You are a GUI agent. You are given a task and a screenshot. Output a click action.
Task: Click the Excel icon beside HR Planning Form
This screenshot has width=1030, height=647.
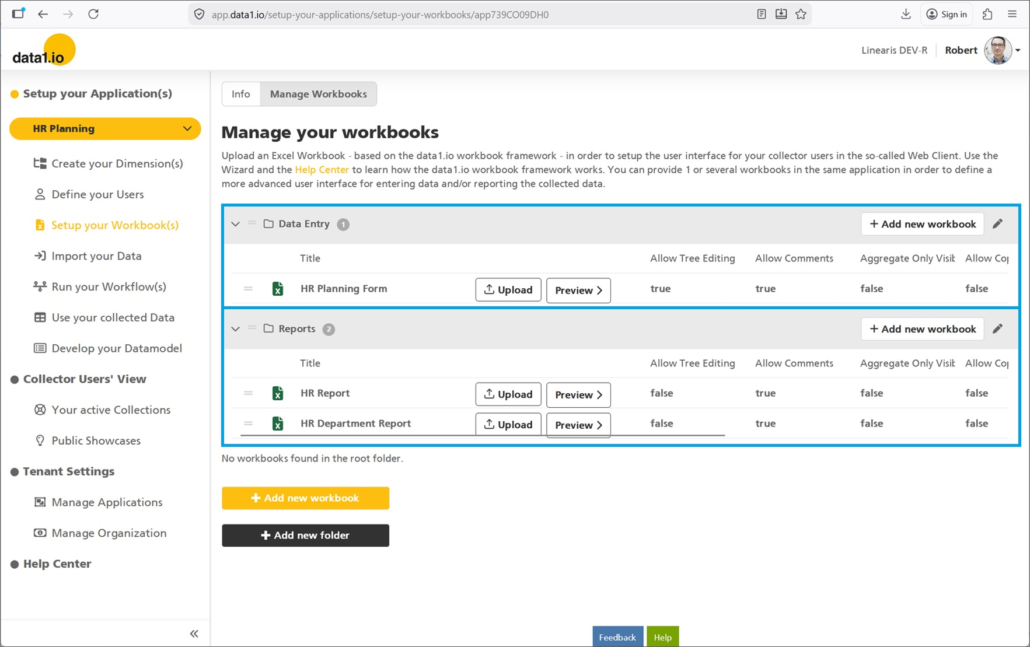coord(278,289)
